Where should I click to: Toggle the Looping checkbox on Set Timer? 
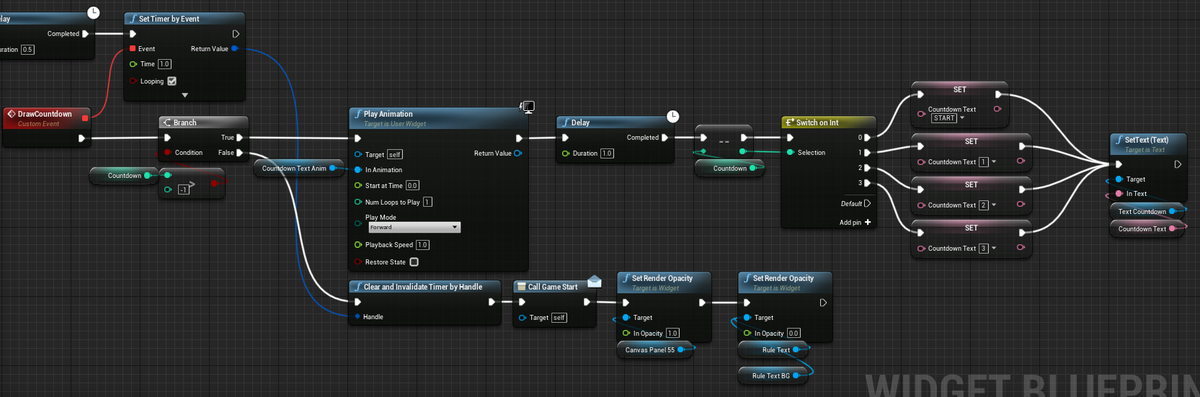point(172,81)
